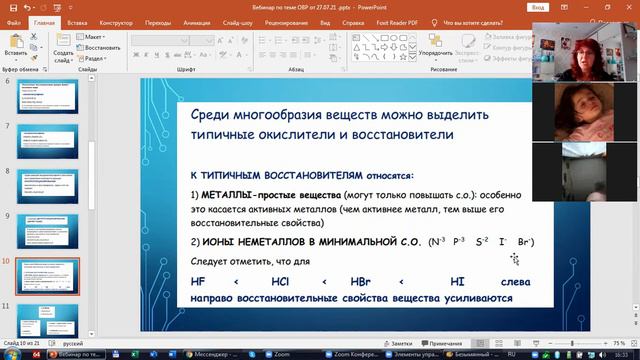Screen dimensions: 640x360
Task: Open the font name combo box
Action: coord(160,40)
